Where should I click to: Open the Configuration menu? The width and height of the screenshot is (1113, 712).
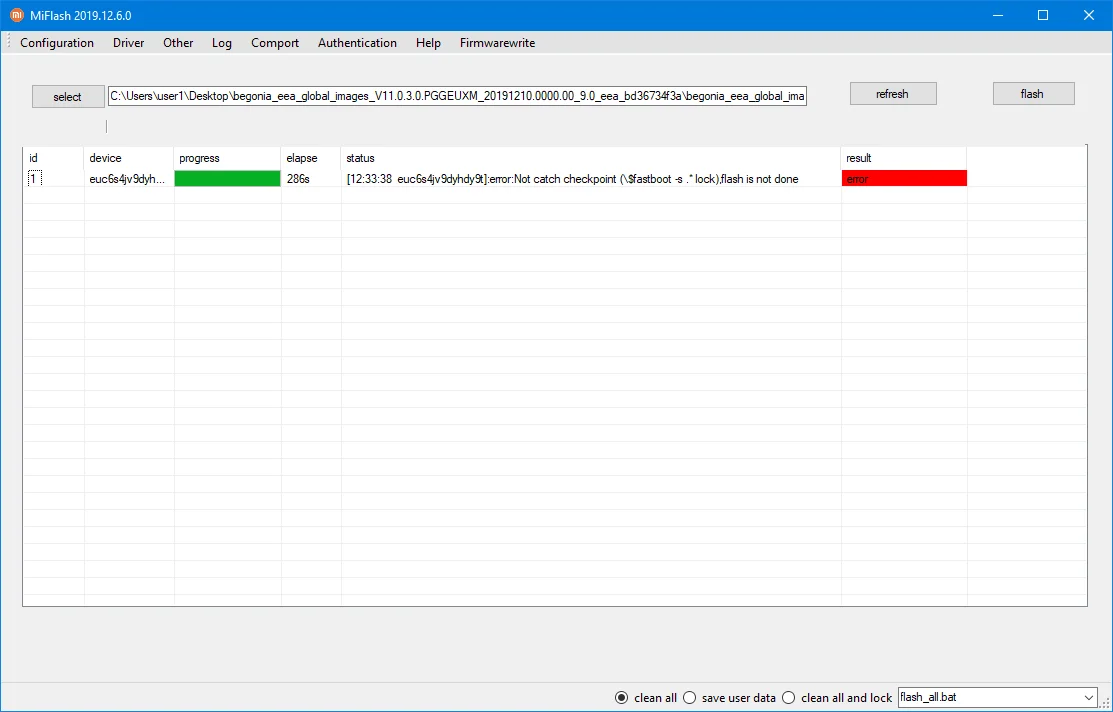point(56,43)
